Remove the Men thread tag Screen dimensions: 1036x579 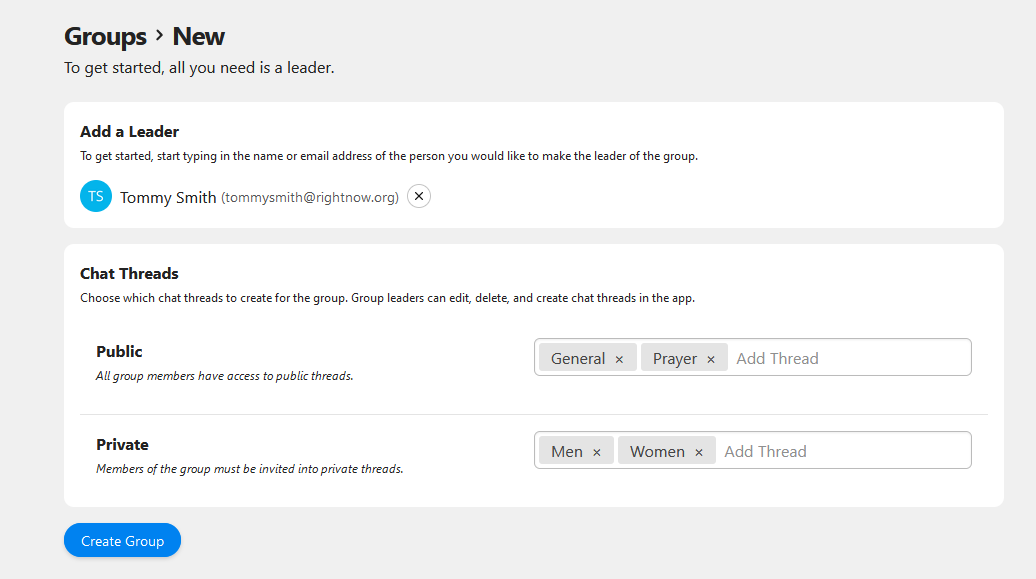click(x=597, y=452)
